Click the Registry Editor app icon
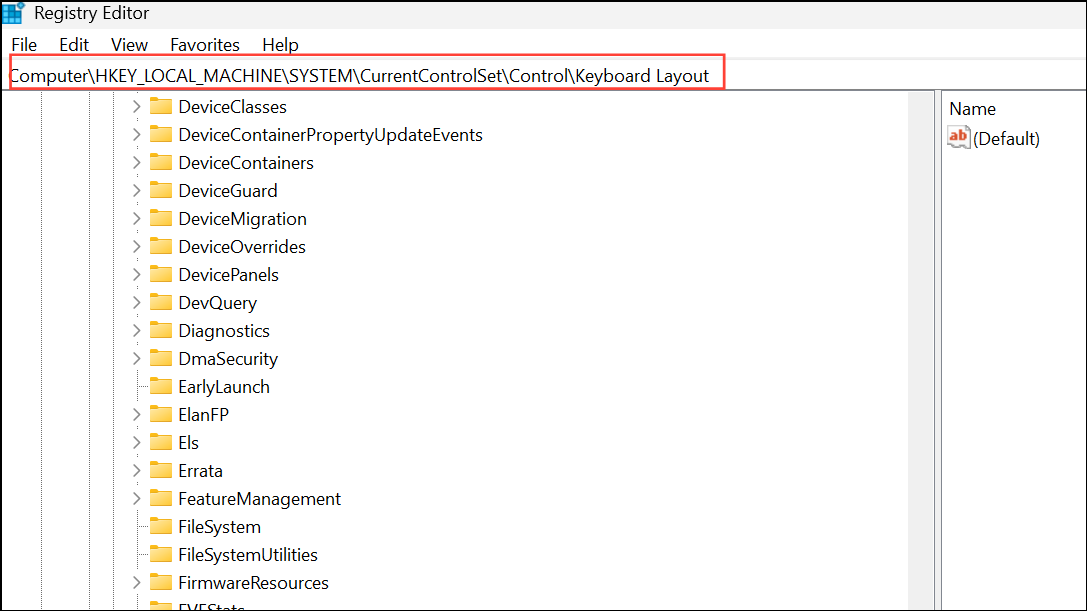Viewport: 1087px width, 611px height. tap(13, 12)
